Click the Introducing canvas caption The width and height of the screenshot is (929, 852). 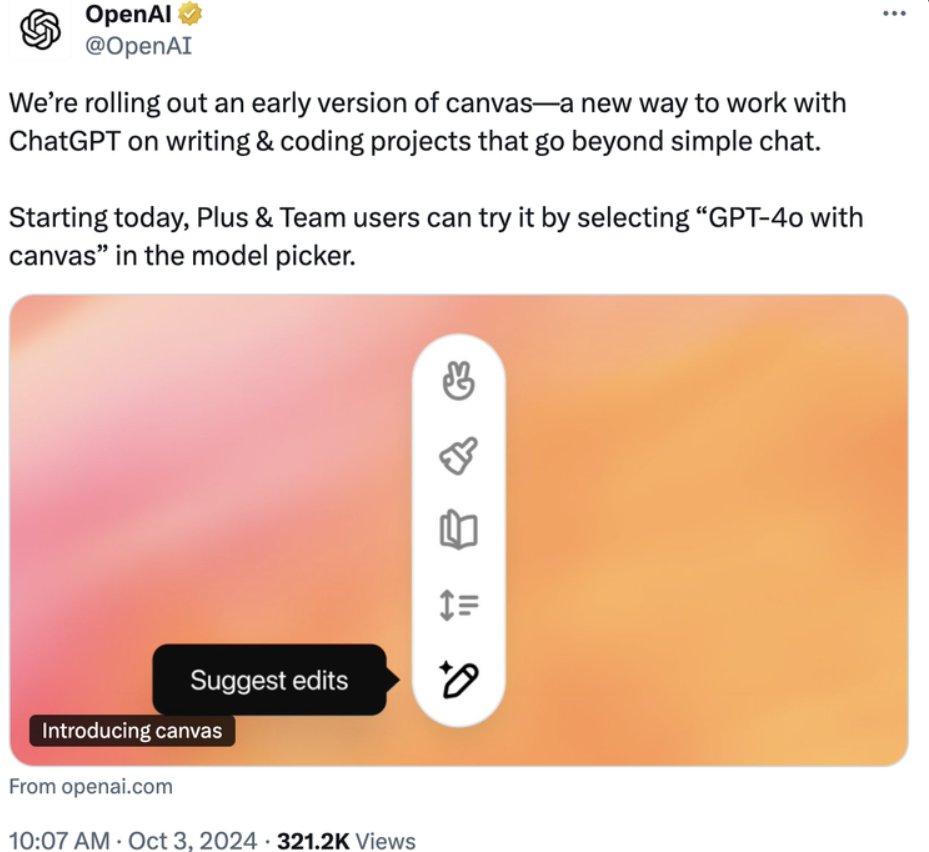(x=132, y=730)
